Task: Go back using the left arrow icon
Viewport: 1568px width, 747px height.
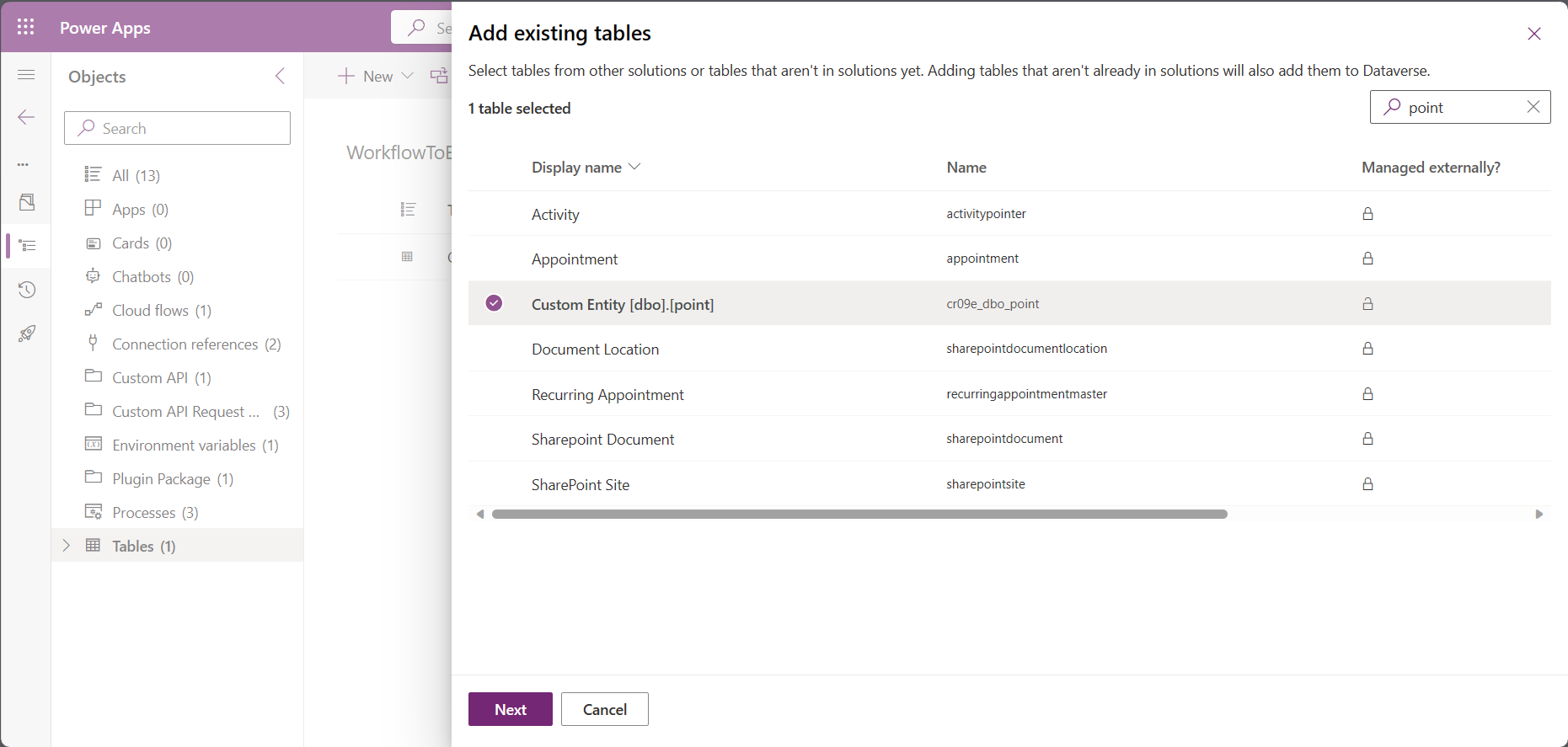Action: pyautogui.click(x=26, y=117)
